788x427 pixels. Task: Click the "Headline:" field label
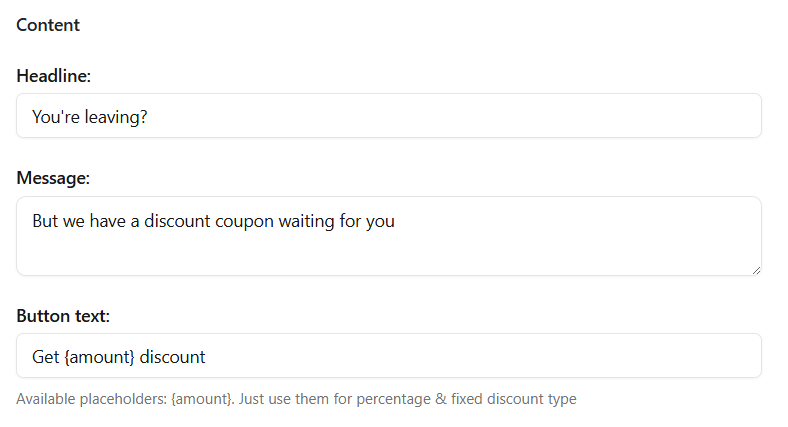pyautogui.click(x=54, y=75)
